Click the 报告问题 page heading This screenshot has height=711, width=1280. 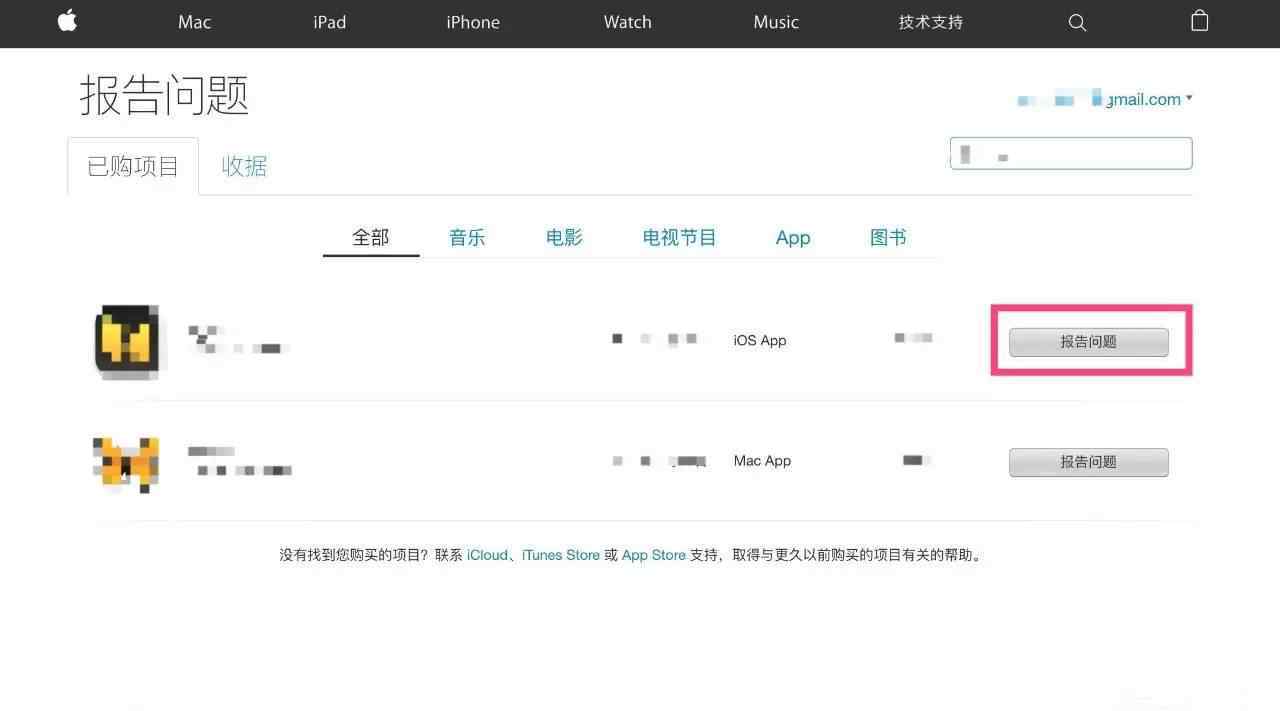[x=164, y=96]
